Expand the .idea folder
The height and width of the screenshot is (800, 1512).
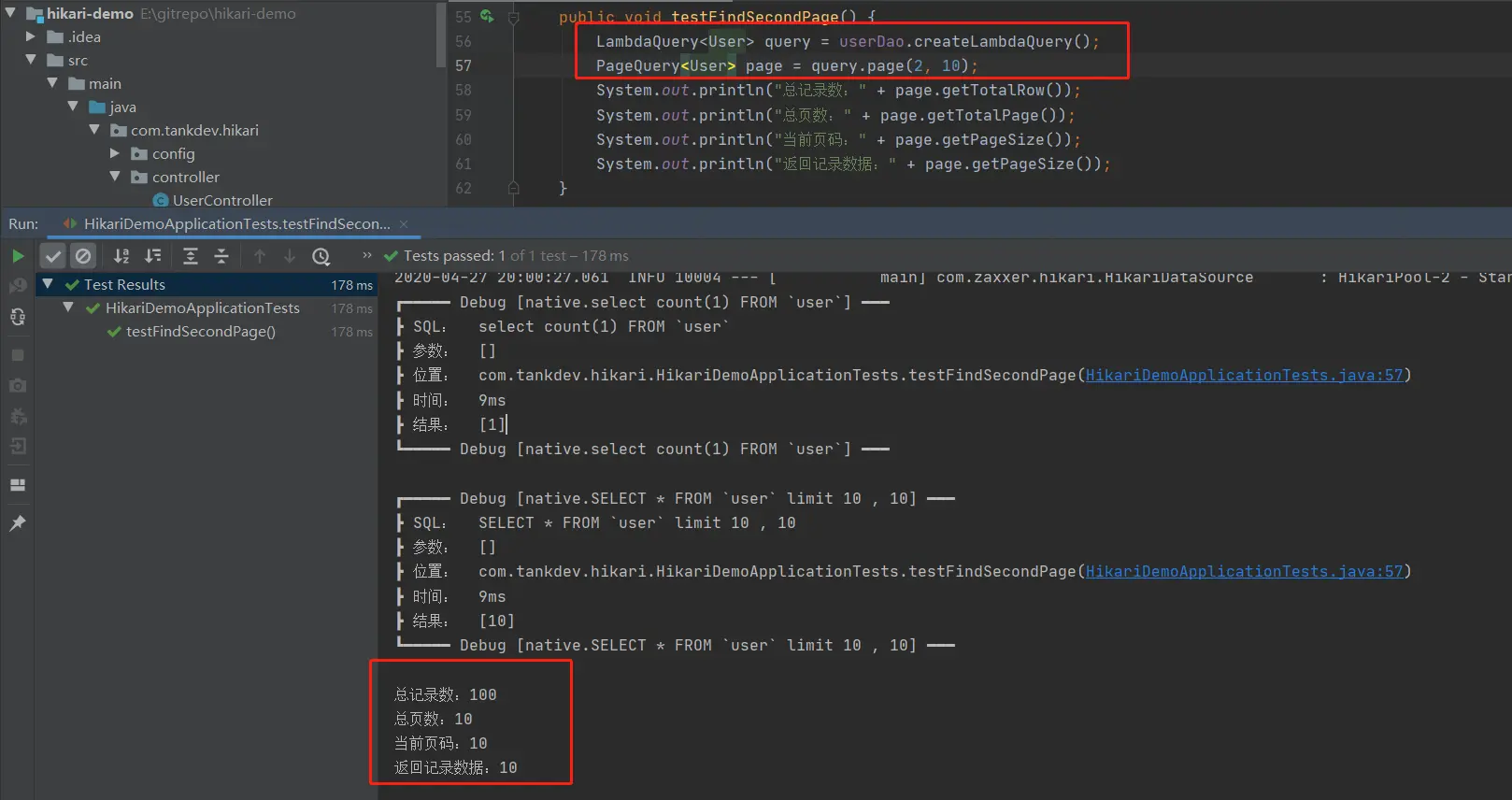coord(31,36)
